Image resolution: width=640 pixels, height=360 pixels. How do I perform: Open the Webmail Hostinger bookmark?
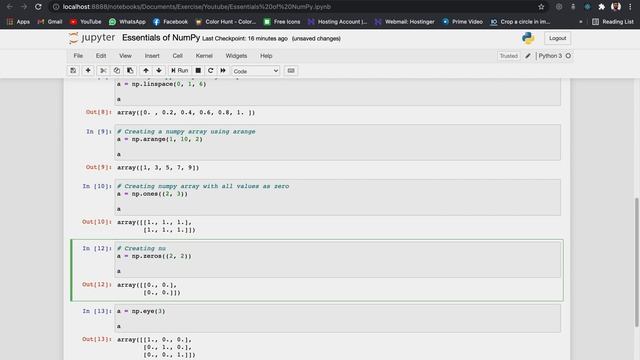tap(404, 22)
